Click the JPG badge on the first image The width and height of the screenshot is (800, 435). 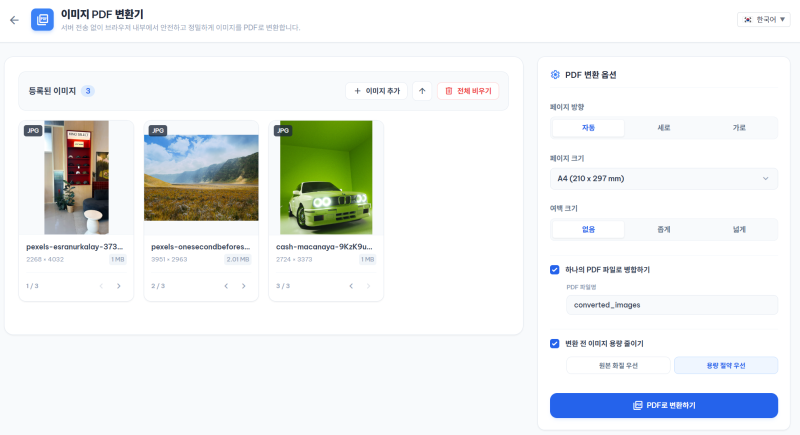tap(33, 131)
